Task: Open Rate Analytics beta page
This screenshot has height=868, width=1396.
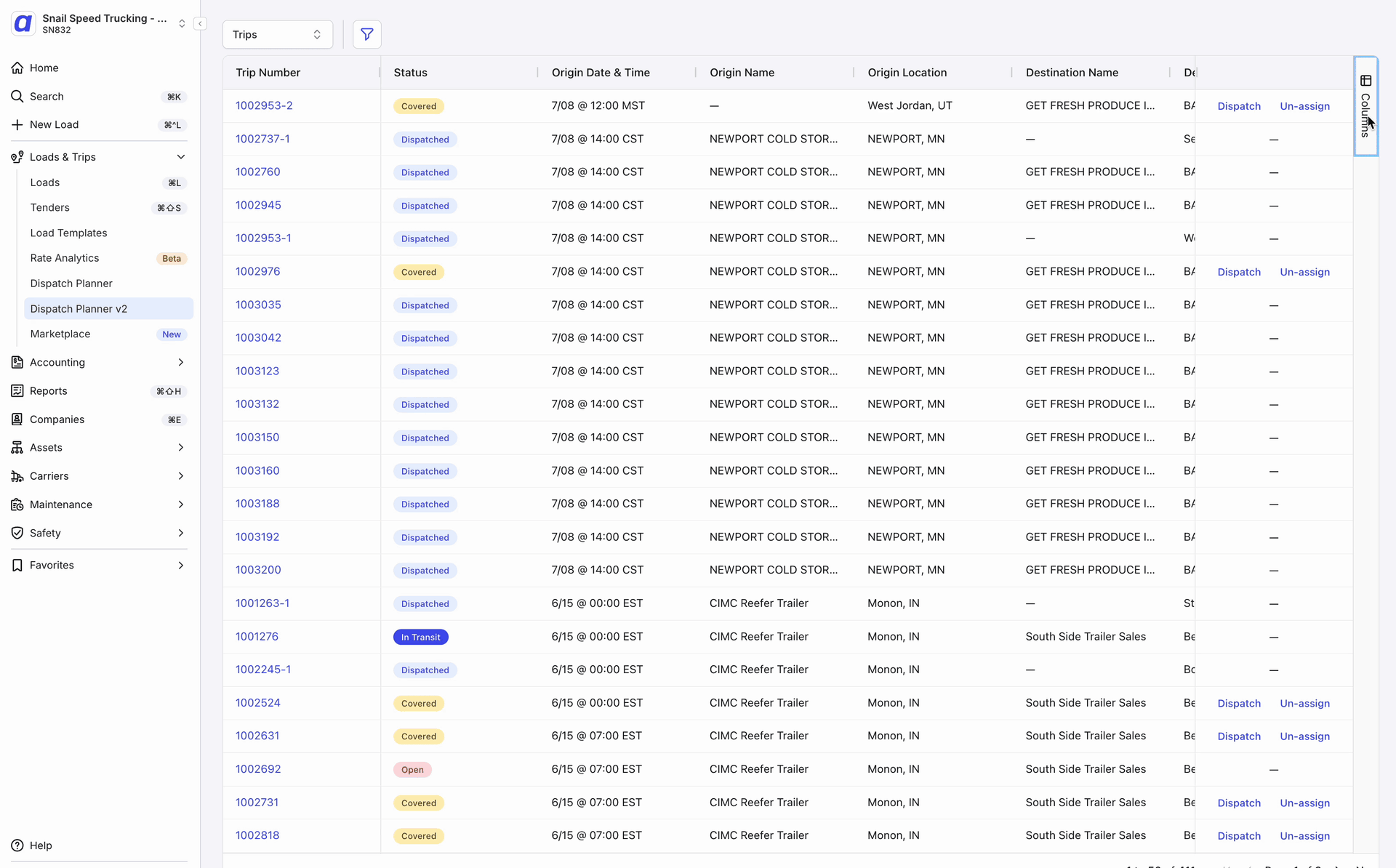Action: coord(108,258)
